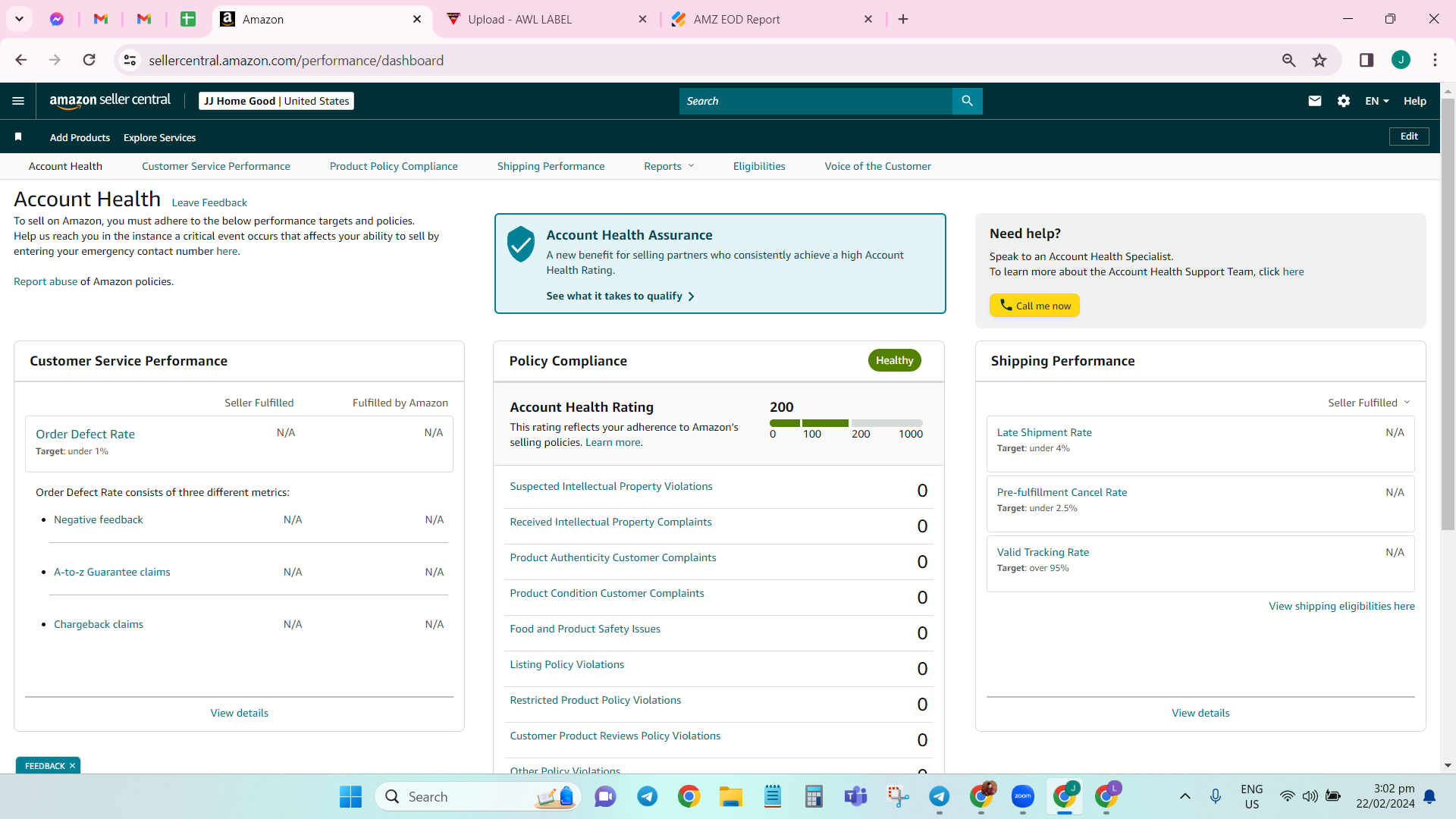Open the JJ Home Good United States account switcher

click(277, 101)
